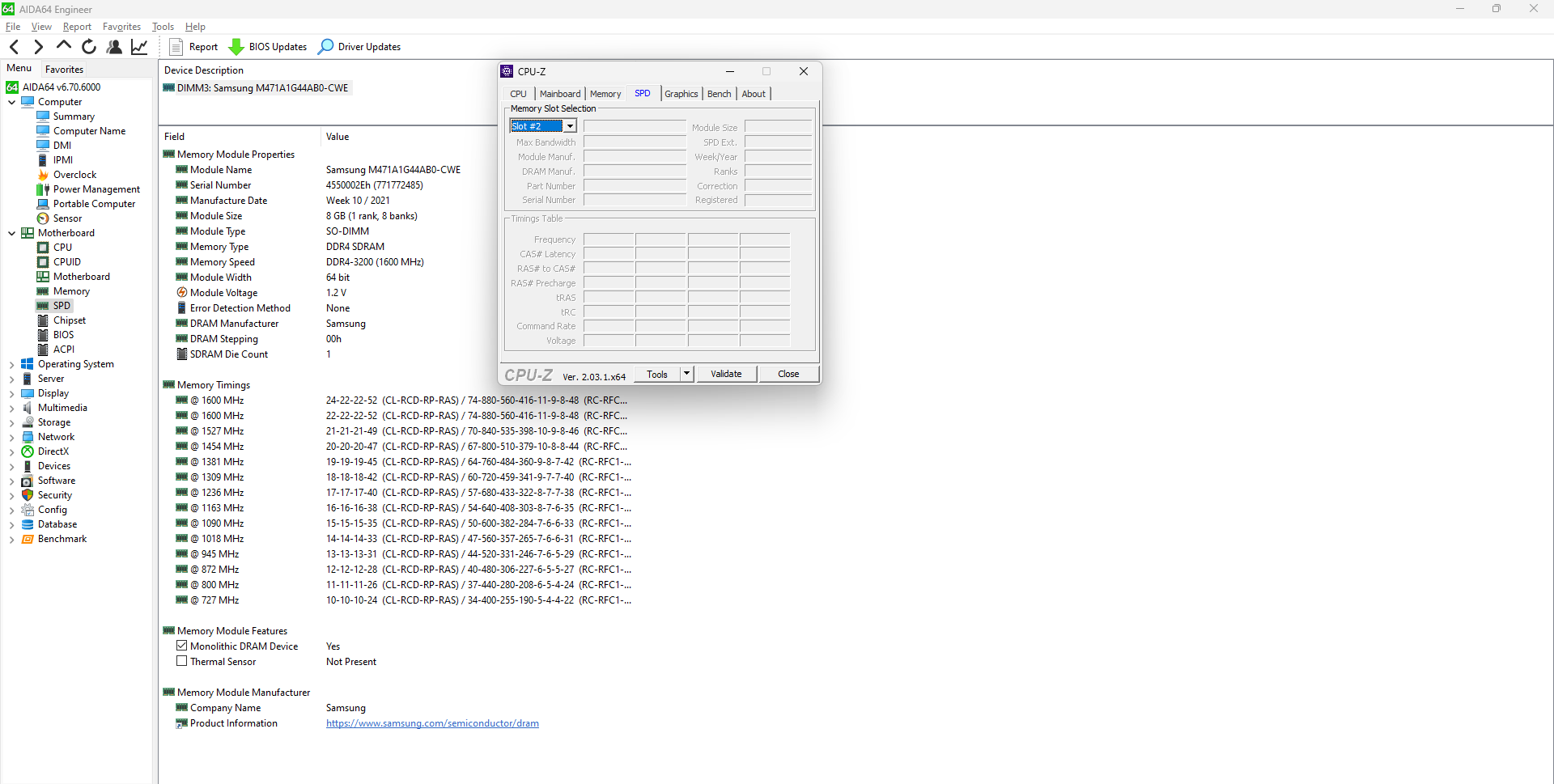Click the Back navigation arrow in toolbar
1554x784 pixels.
tap(14, 47)
